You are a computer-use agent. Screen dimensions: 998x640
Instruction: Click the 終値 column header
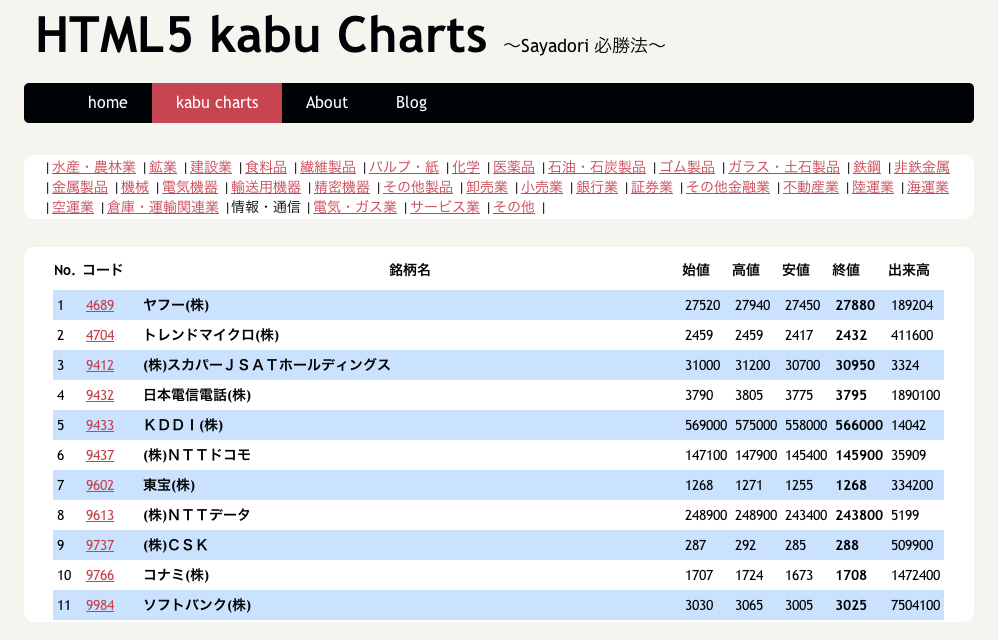(x=846, y=270)
